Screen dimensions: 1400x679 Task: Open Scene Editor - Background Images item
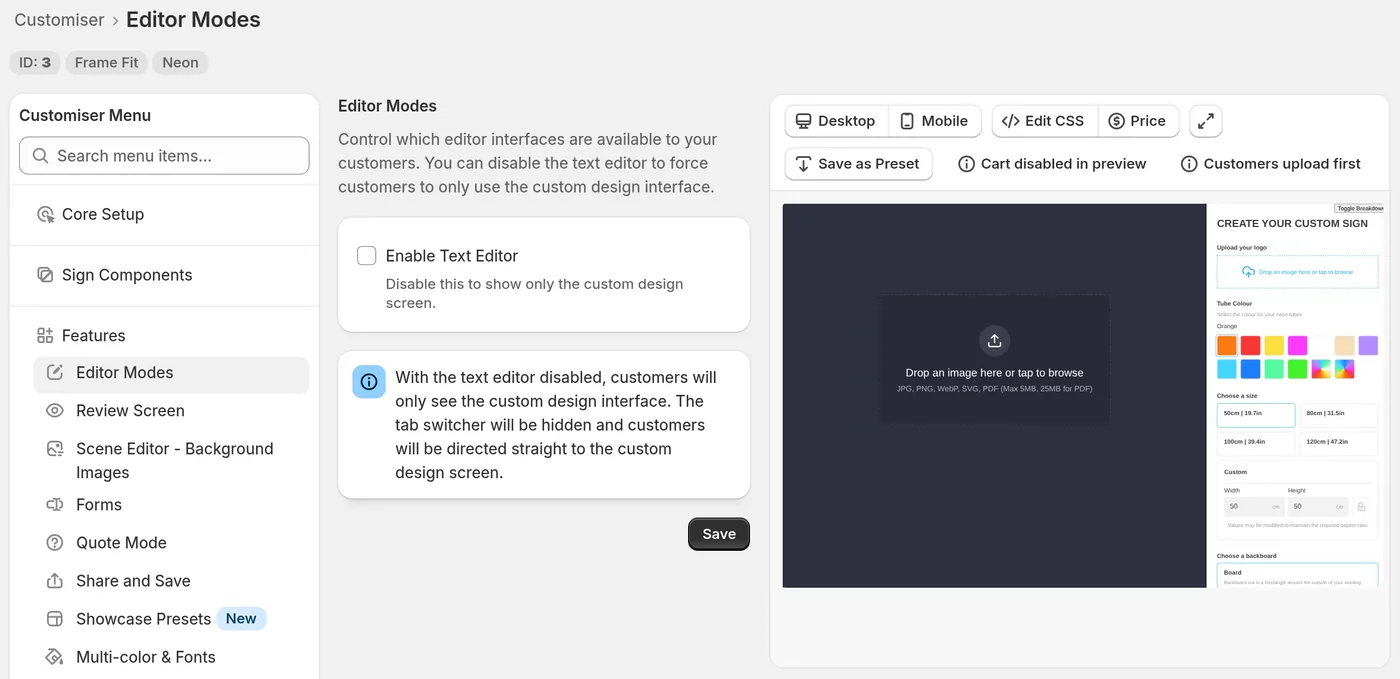pos(171,461)
